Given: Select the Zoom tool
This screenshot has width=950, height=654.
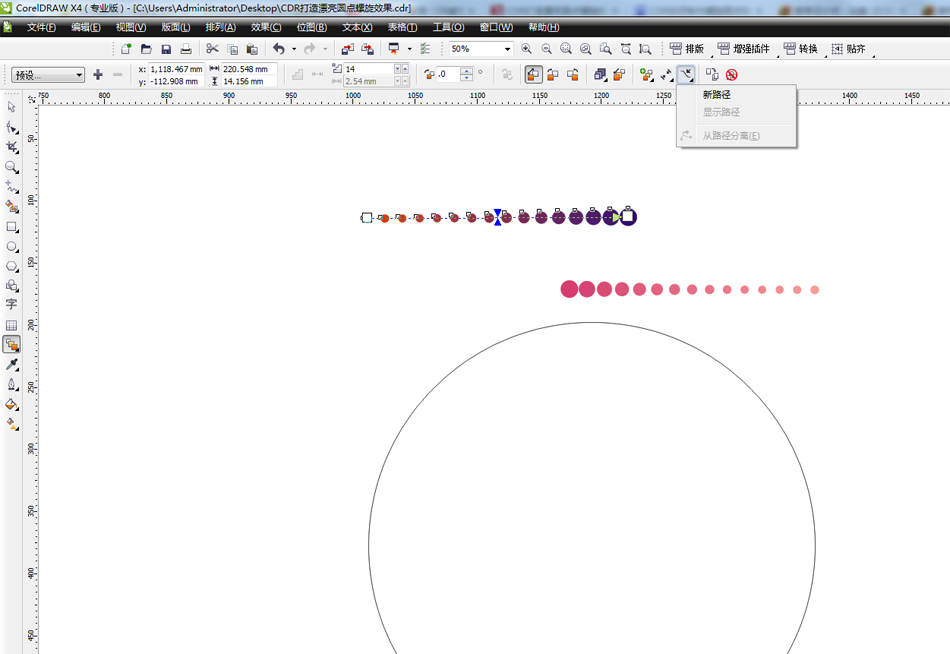Looking at the screenshot, I should click(x=13, y=166).
